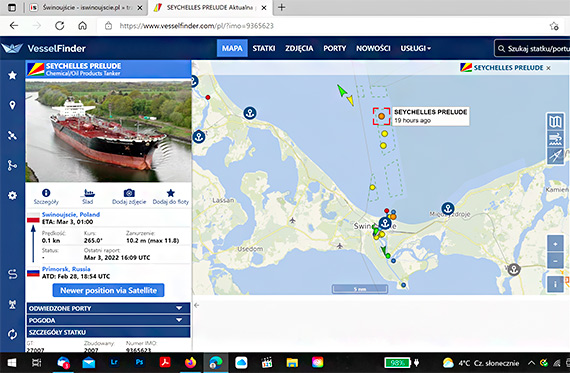Click Dodaj zdjęcie camera icon
This screenshot has height=373, width=570.
click(129, 193)
